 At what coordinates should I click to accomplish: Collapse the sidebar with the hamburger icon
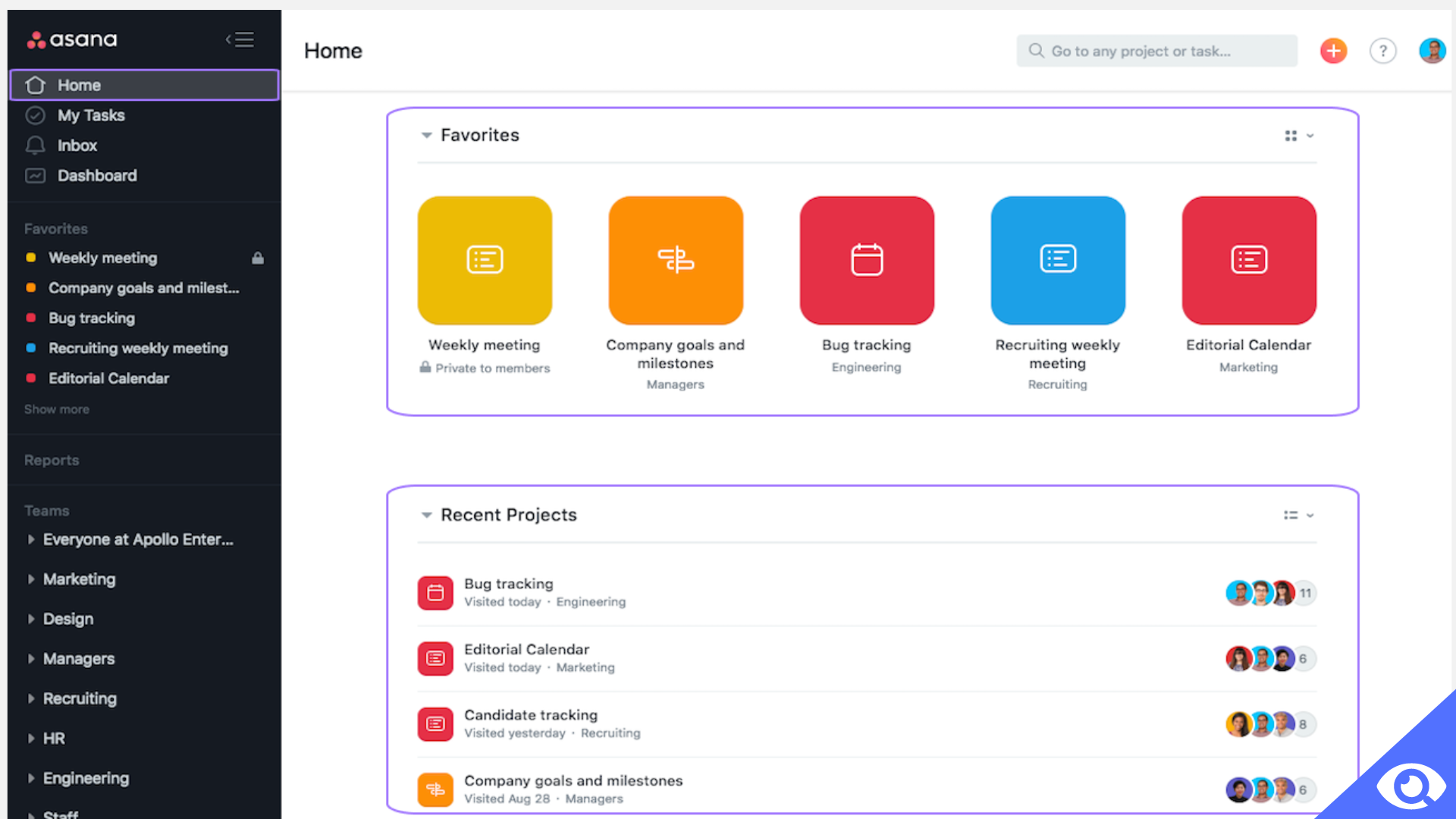click(240, 39)
